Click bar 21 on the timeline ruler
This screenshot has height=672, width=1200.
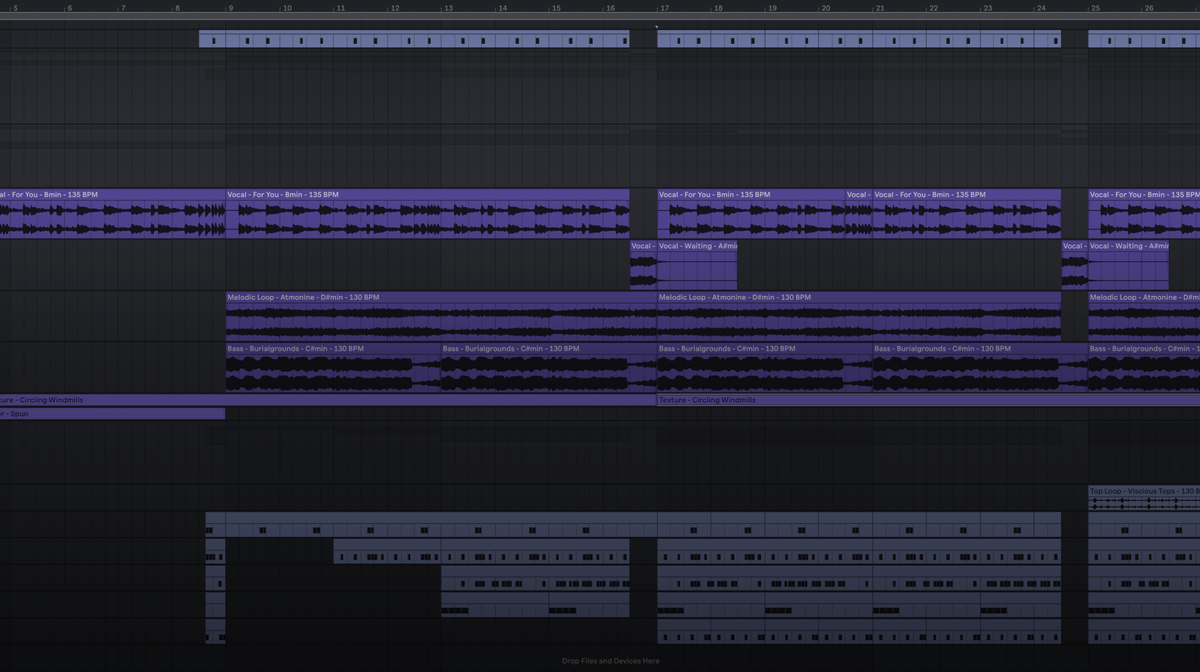pyautogui.click(x=880, y=8)
